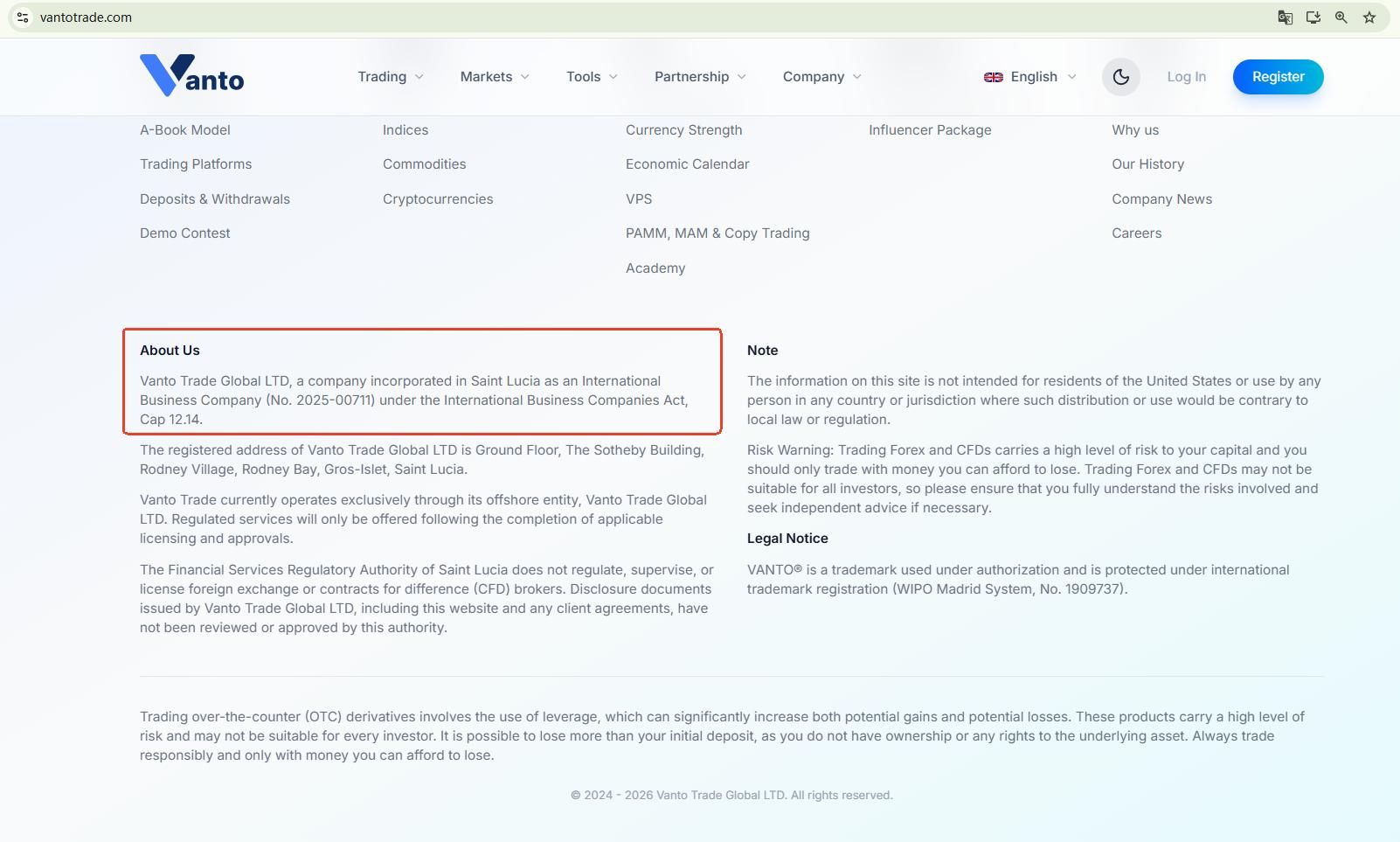1400x842 pixels.
Task: Click the registered address paragraph text
Action: click(x=422, y=459)
